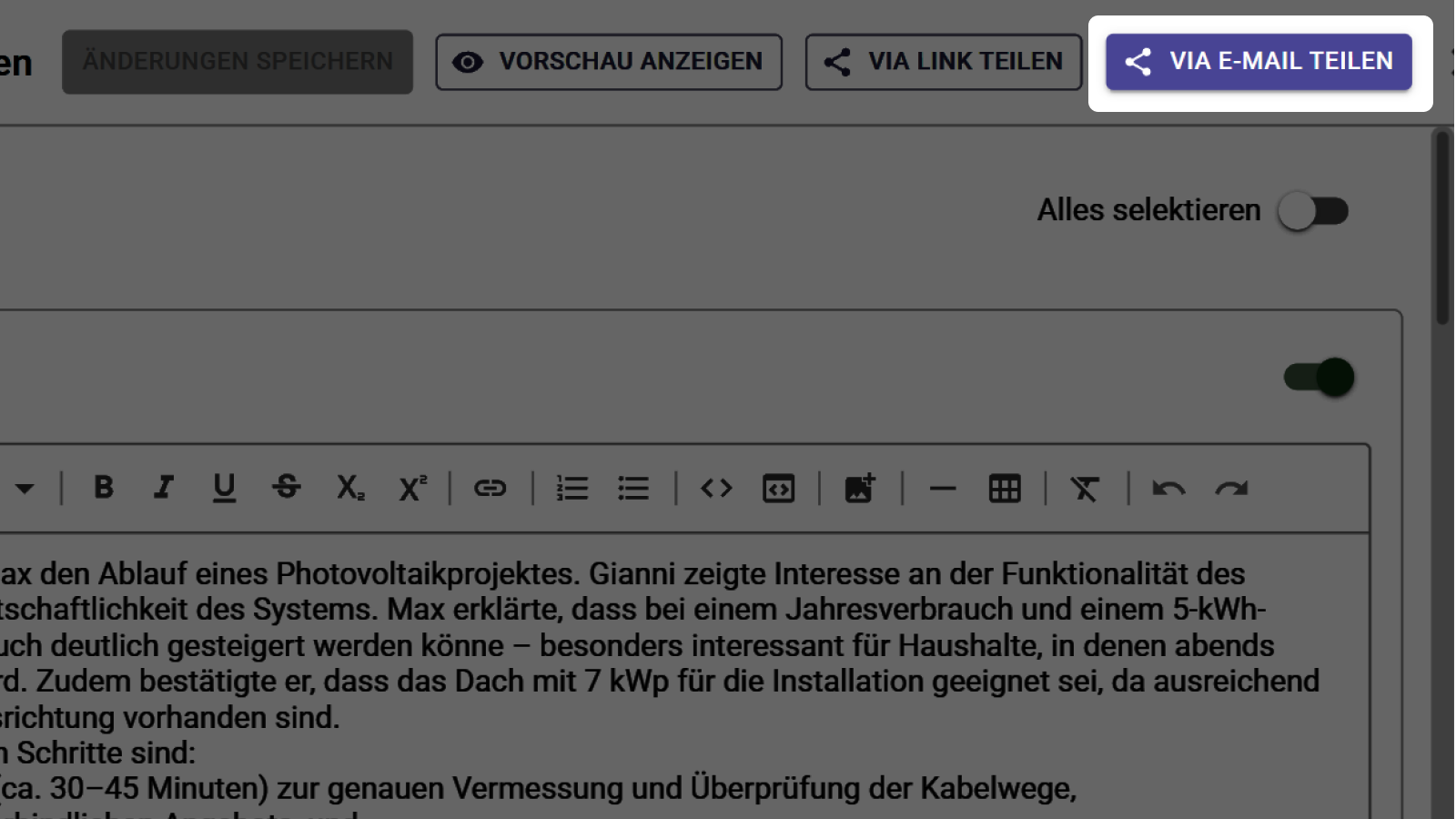Open the text style dropdown arrow

point(25,489)
